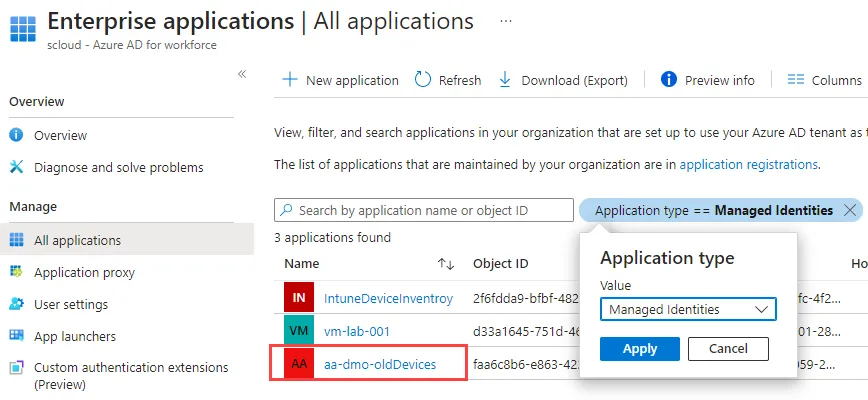The height and width of the screenshot is (400, 868).
Task: Apply the Application type filter
Action: point(640,349)
